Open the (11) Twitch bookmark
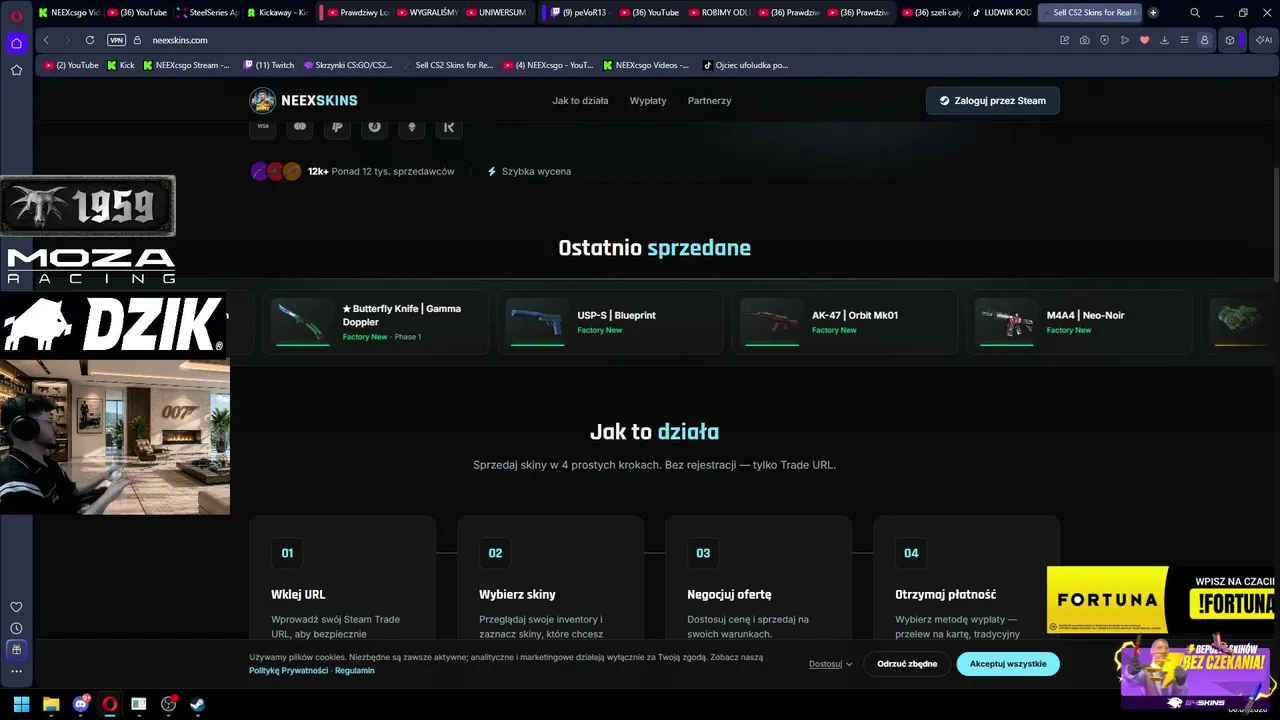This screenshot has height=720, width=1280. pos(269,65)
